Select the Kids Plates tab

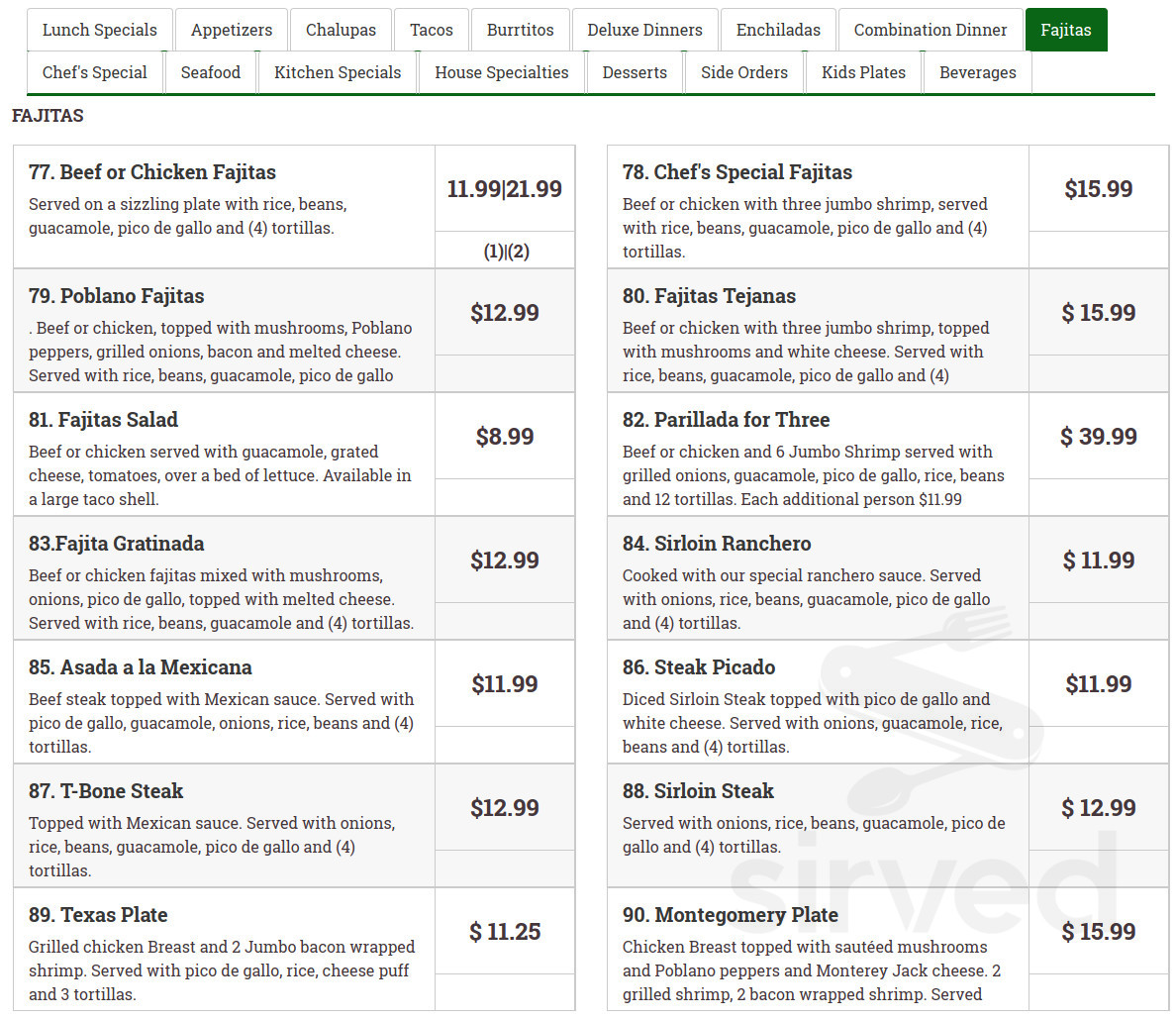click(x=863, y=71)
